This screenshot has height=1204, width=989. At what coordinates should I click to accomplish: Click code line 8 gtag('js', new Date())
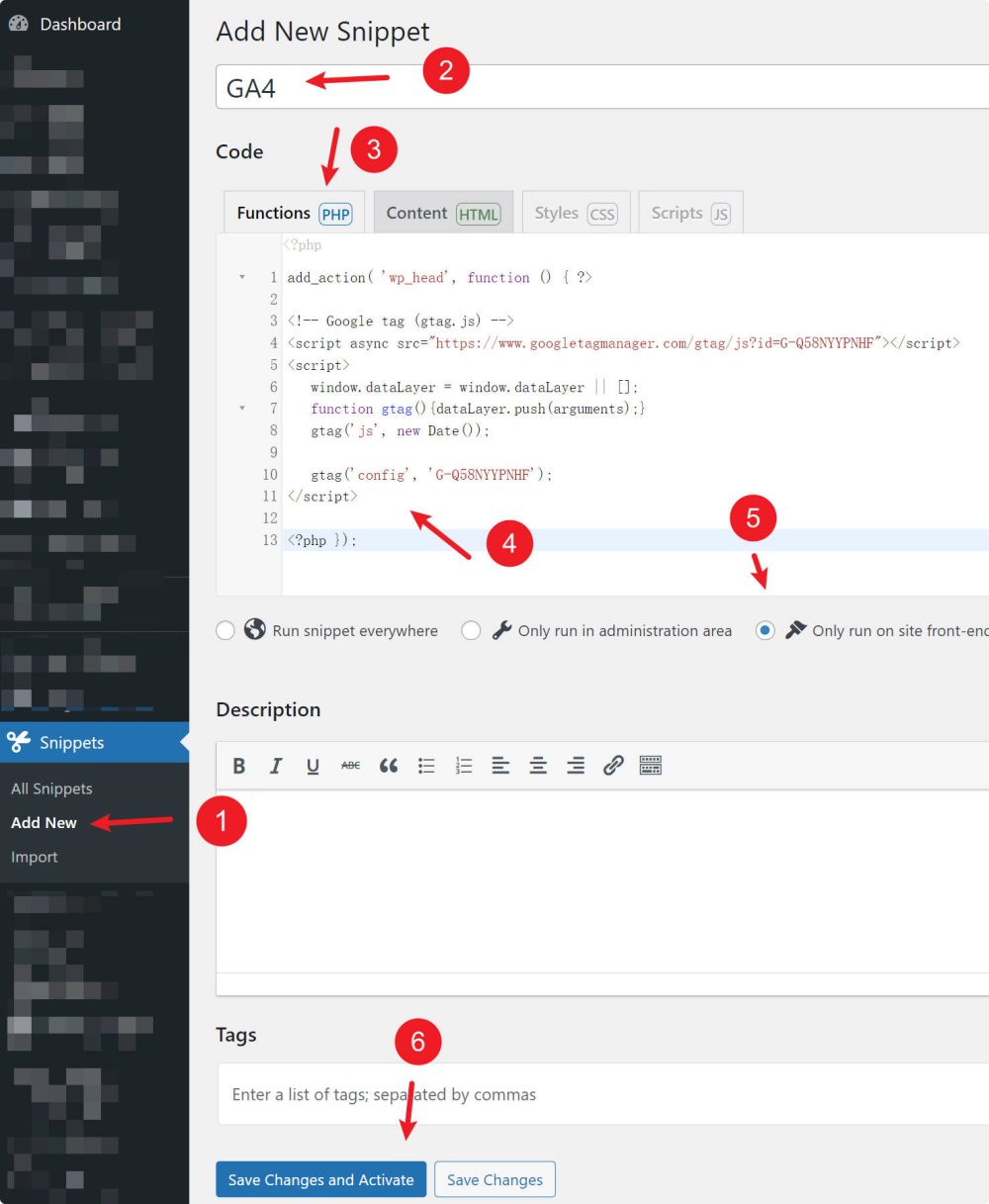coord(400,430)
